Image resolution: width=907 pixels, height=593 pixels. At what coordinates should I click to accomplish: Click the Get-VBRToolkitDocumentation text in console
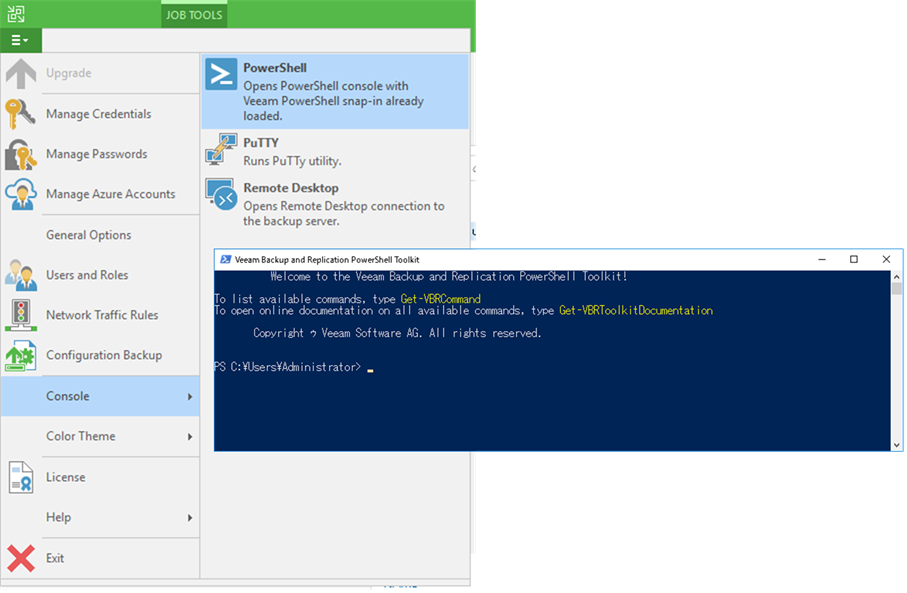point(636,311)
